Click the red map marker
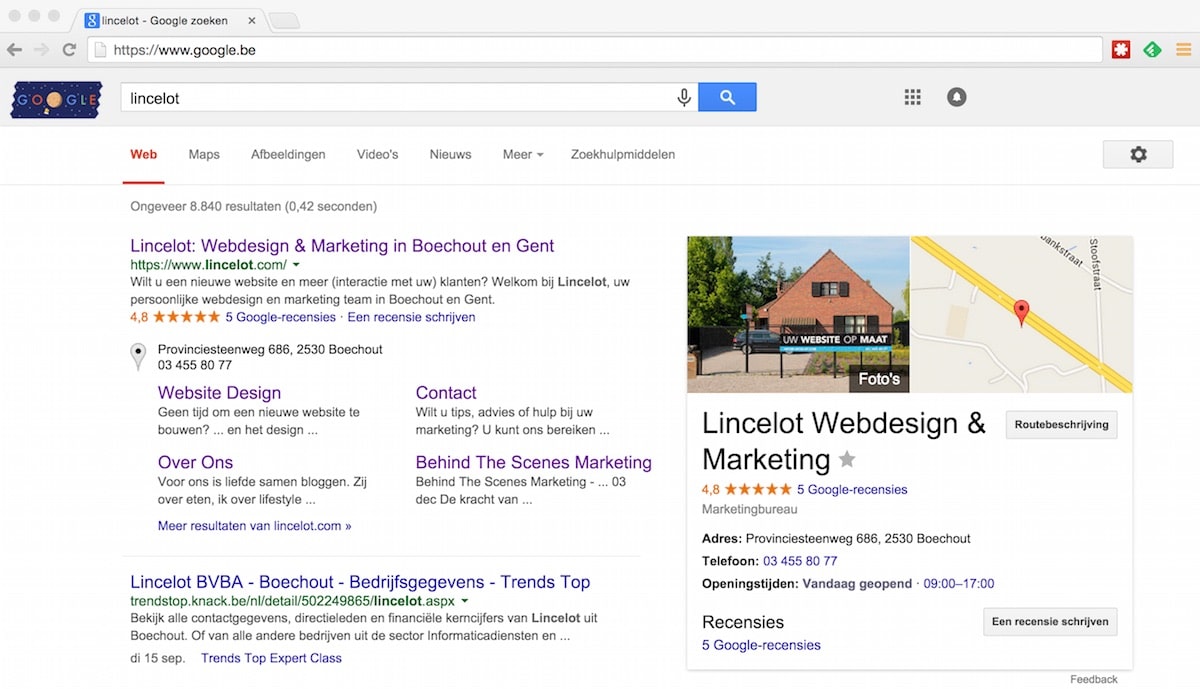The image size is (1200, 689). (x=1021, y=313)
